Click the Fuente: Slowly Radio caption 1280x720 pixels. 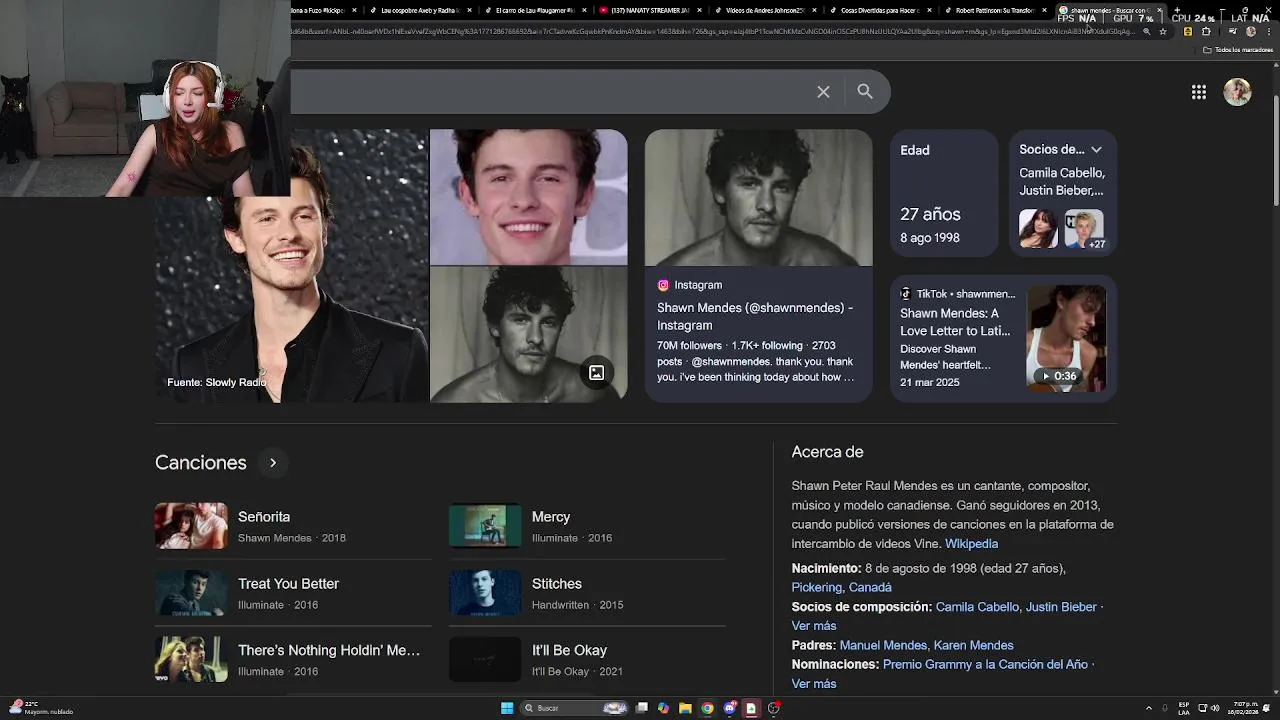[217, 382]
